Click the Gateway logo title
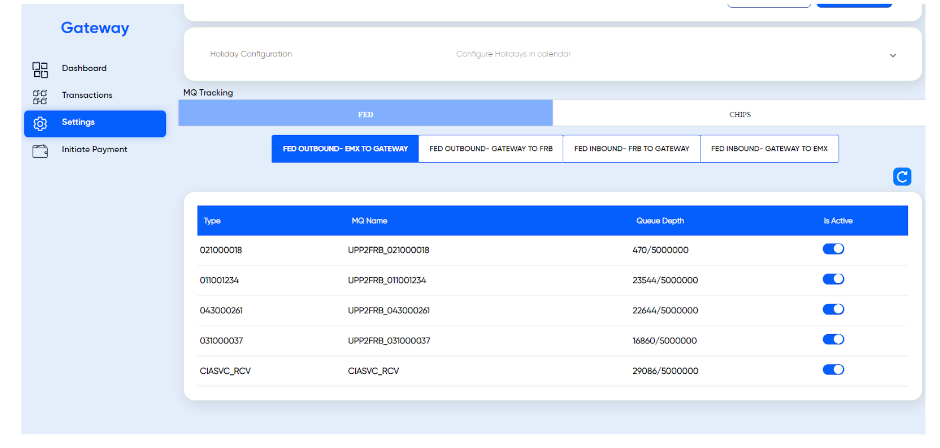This screenshot has height=448, width=940. point(95,28)
